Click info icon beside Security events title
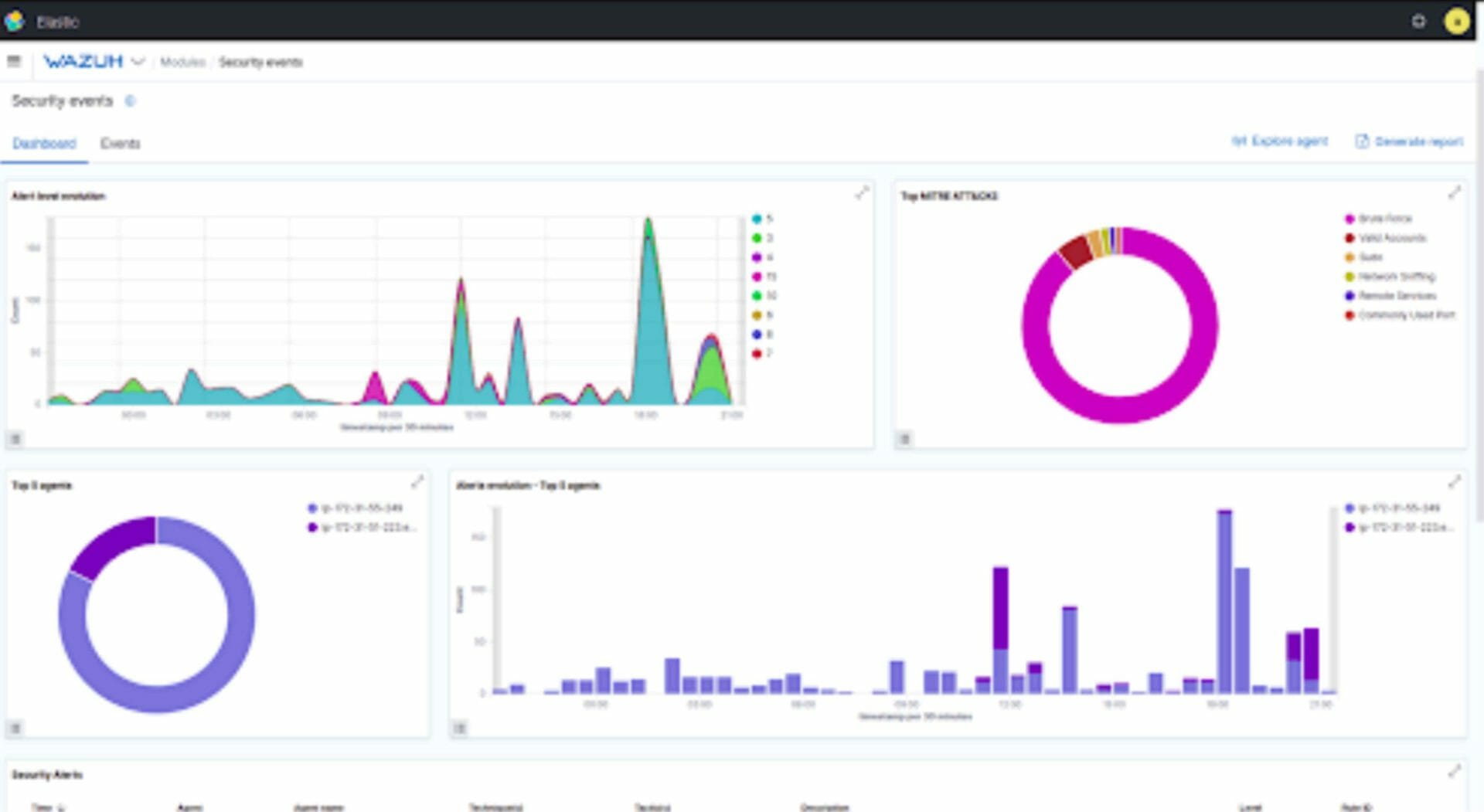The image size is (1484, 812). (x=130, y=101)
